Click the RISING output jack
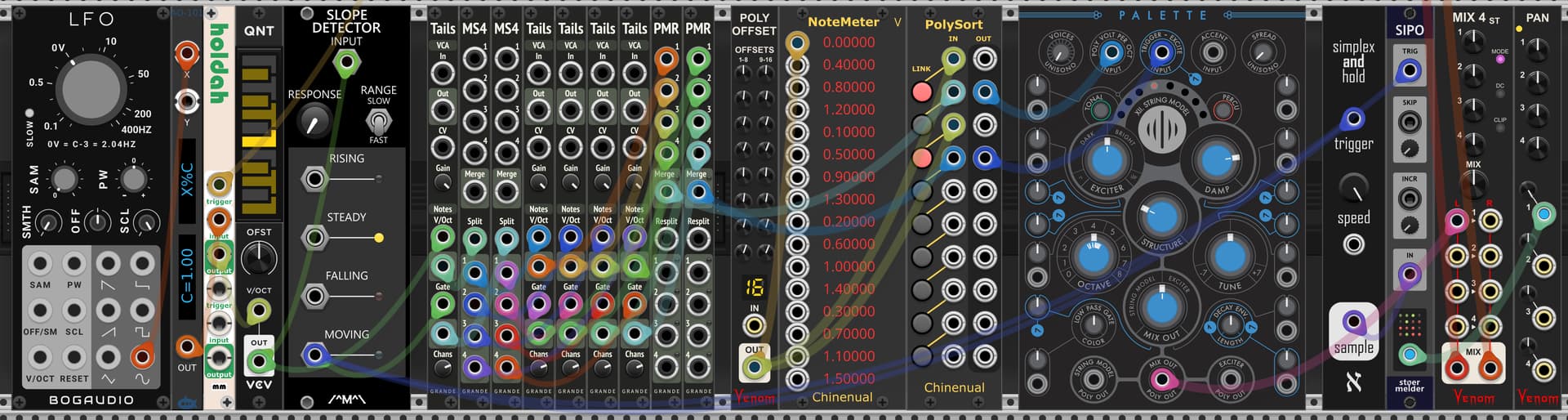 point(314,179)
